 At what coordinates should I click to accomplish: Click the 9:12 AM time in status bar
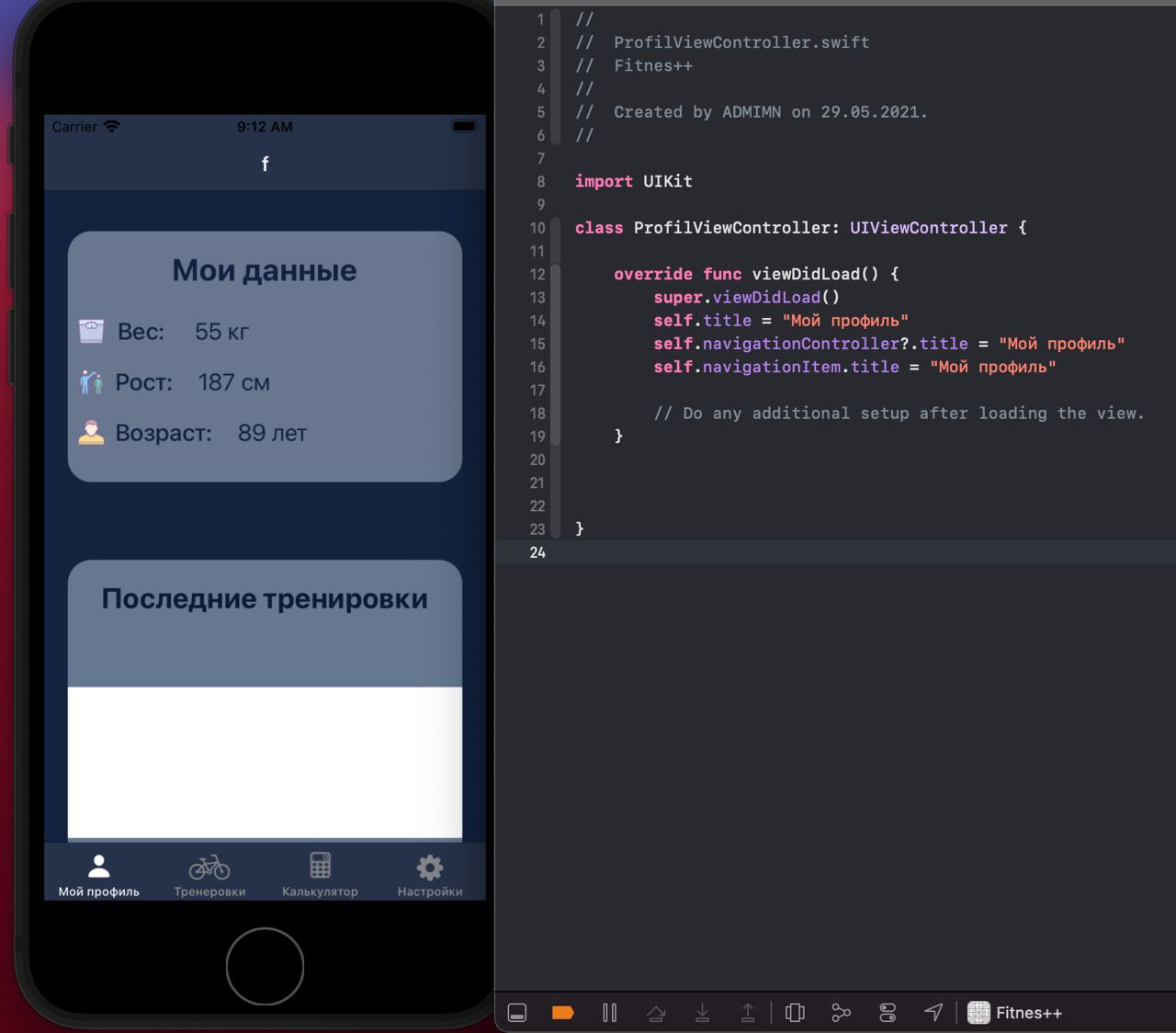coord(265,127)
